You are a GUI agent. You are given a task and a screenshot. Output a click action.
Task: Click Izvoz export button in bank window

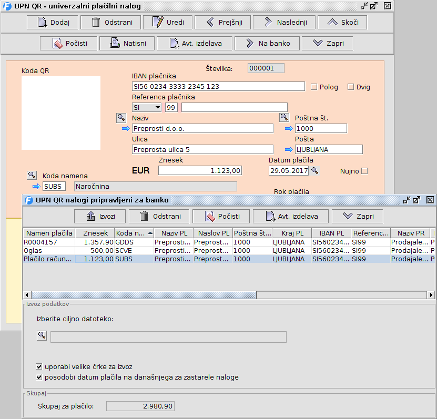100,216
